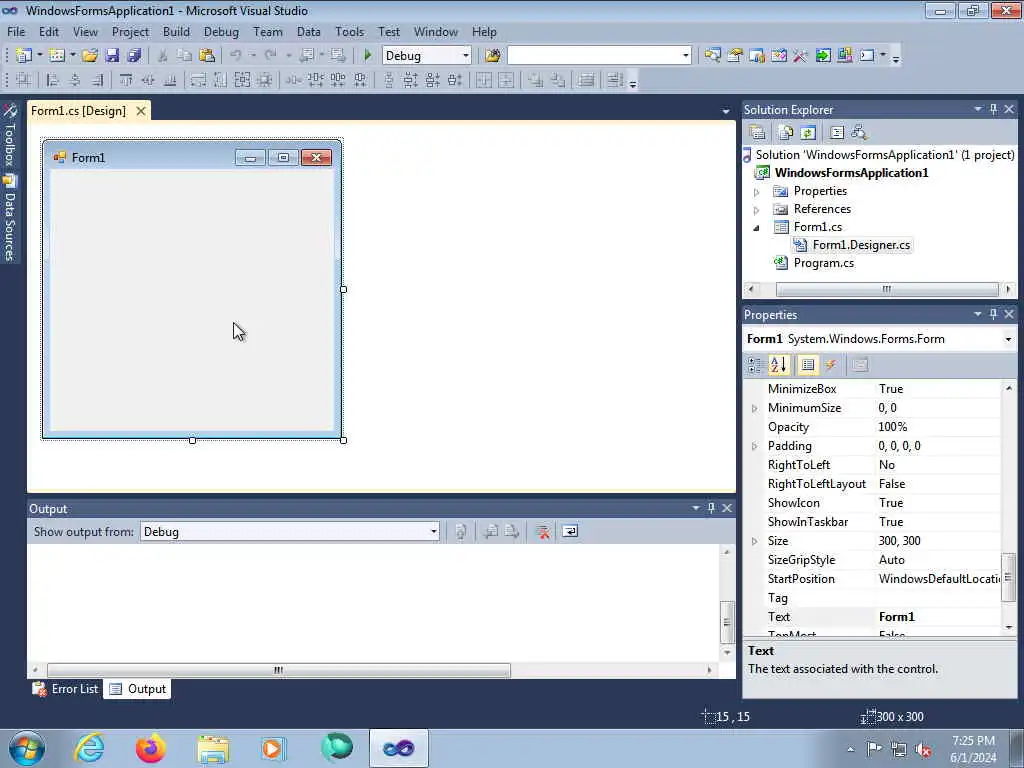Show Properties list button in Properties window
Screen dimensions: 1024x768
coord(808,365)
